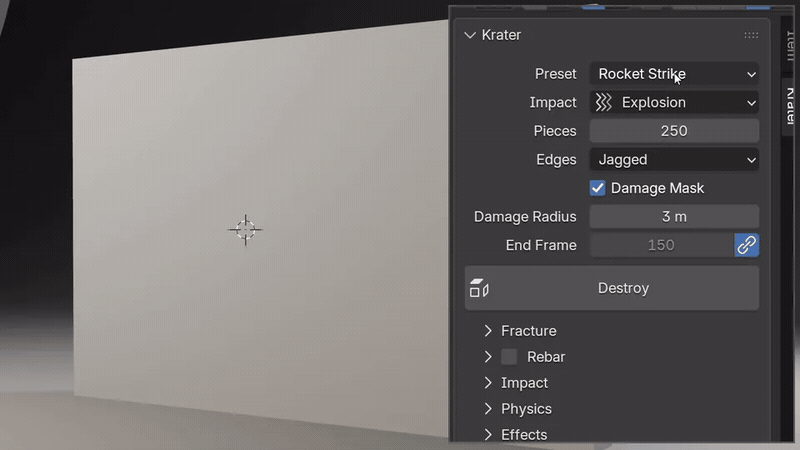This screenshot has height=450, width=800.
Task: Click the Pieces field showing 250
Action: [x=674, y=131]
